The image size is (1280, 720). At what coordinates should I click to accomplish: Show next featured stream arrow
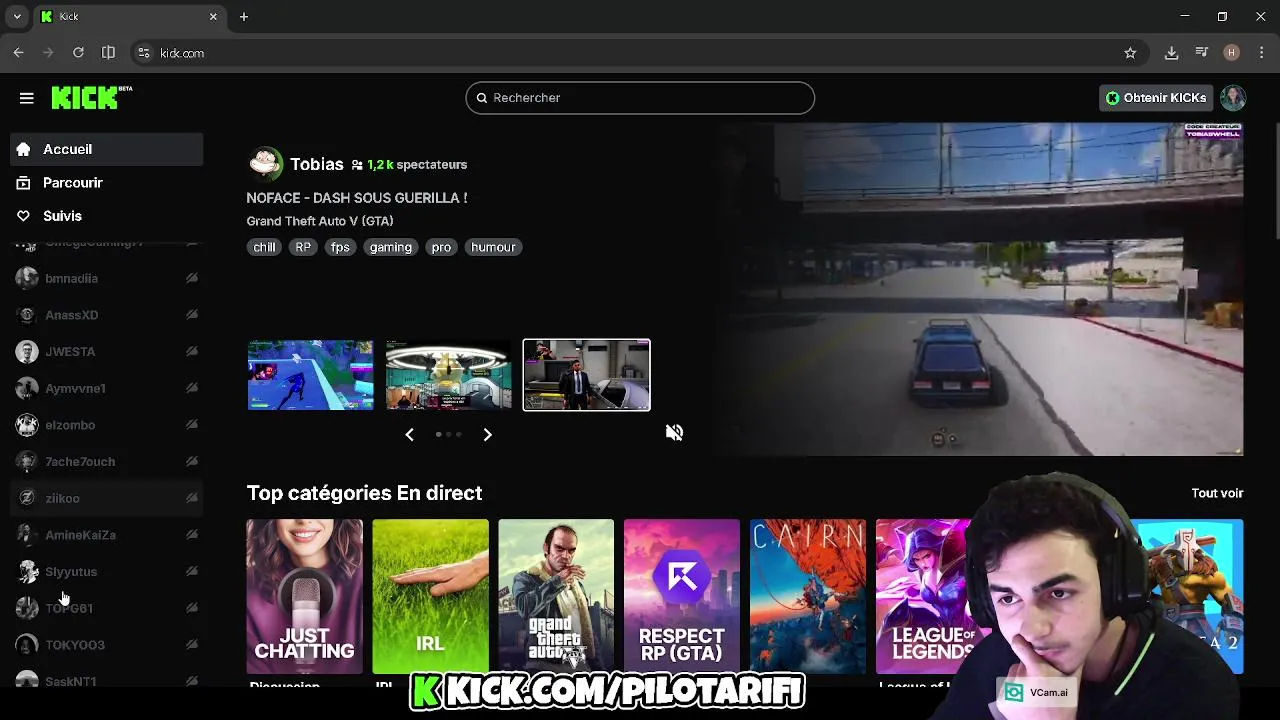tap(487, 434)
